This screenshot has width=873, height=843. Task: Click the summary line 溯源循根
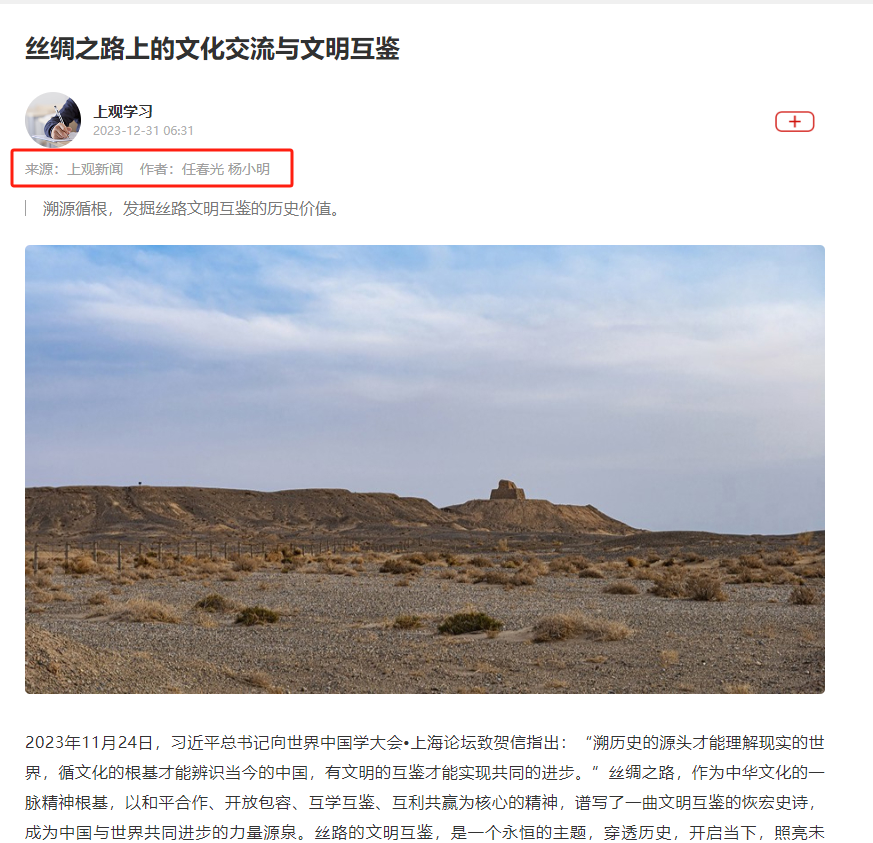pos(191,209)
